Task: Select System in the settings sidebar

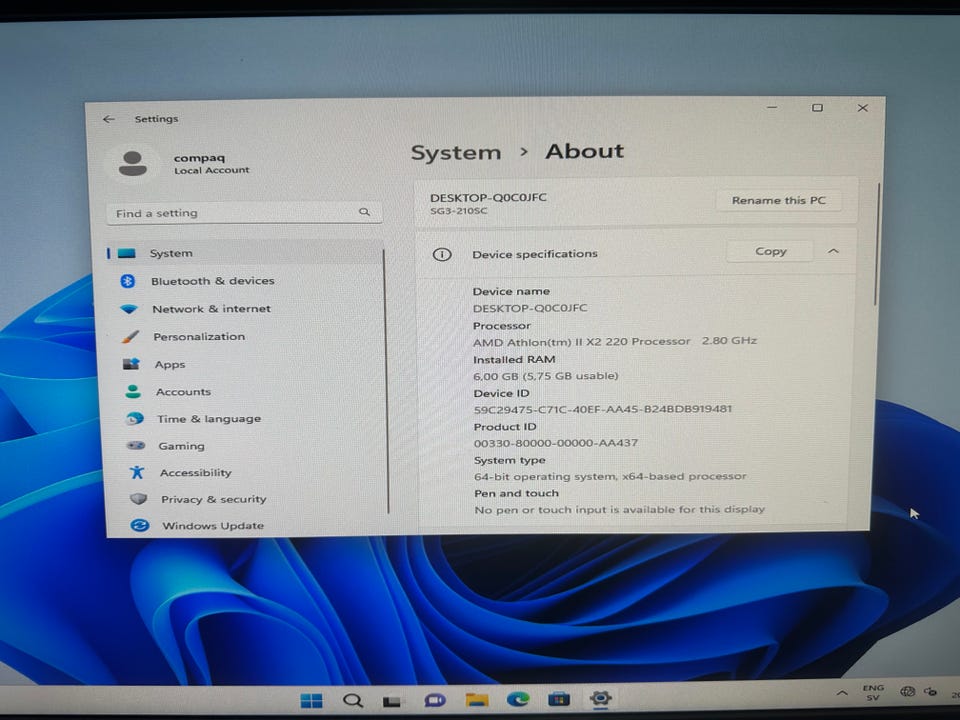Action: tap(245, 253)
